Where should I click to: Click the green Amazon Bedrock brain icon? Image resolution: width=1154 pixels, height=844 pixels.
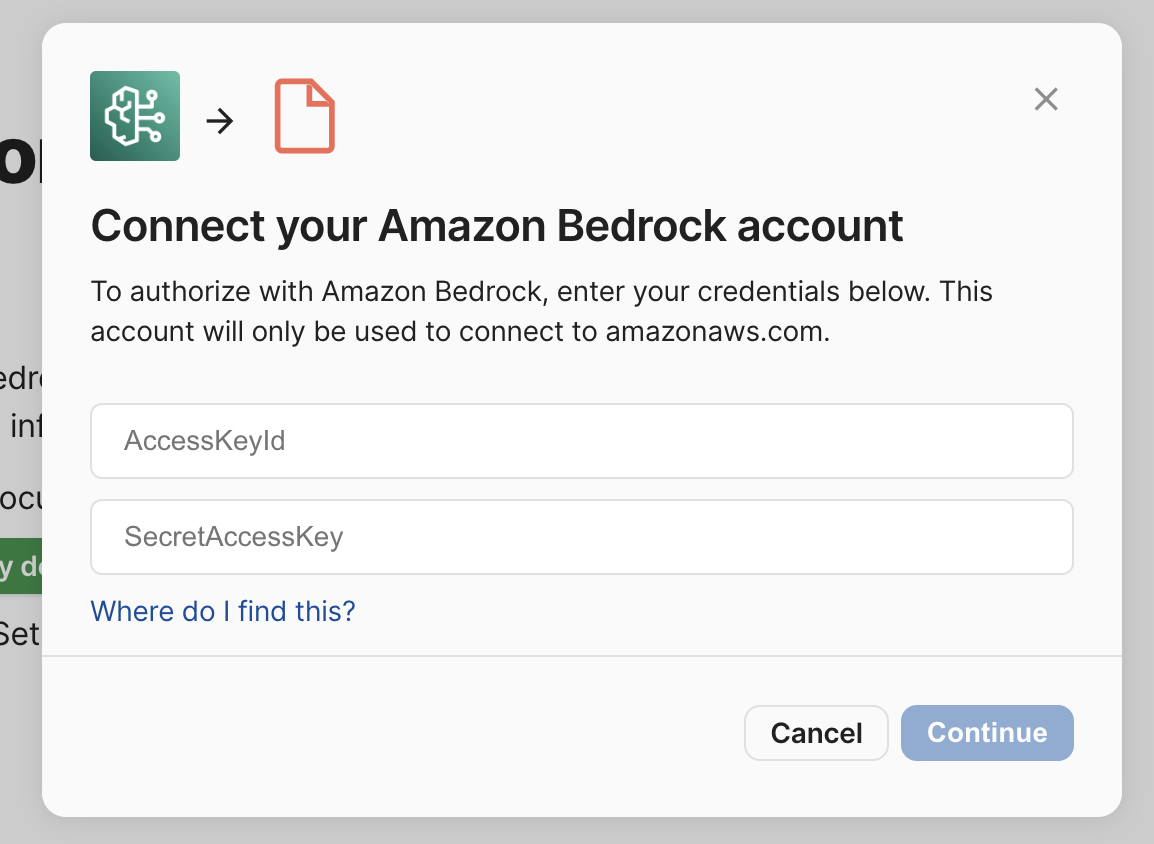click(135, 116)
